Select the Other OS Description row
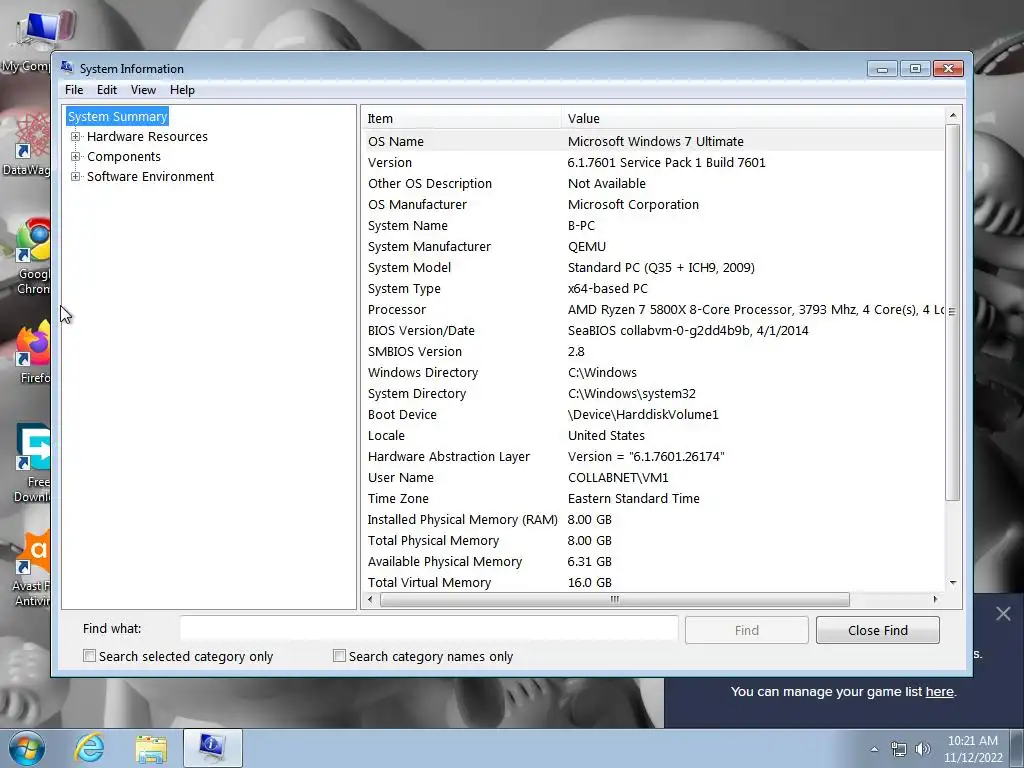The image size is (1024, 768). tap(653, 184)
